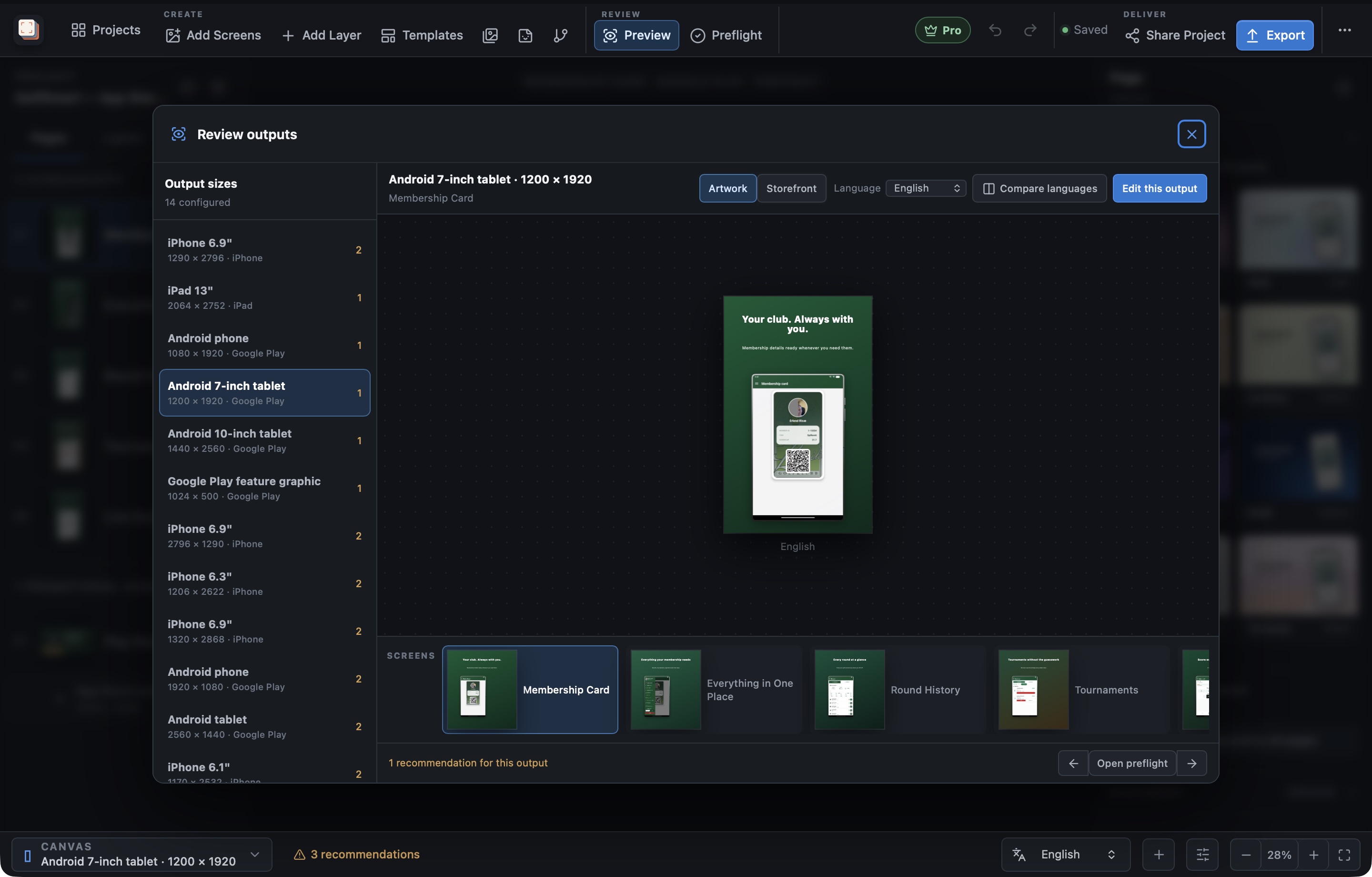Select Android tablet 2560 × 1440 output
Screen dimensions: 1372x877
coord(264,727)
